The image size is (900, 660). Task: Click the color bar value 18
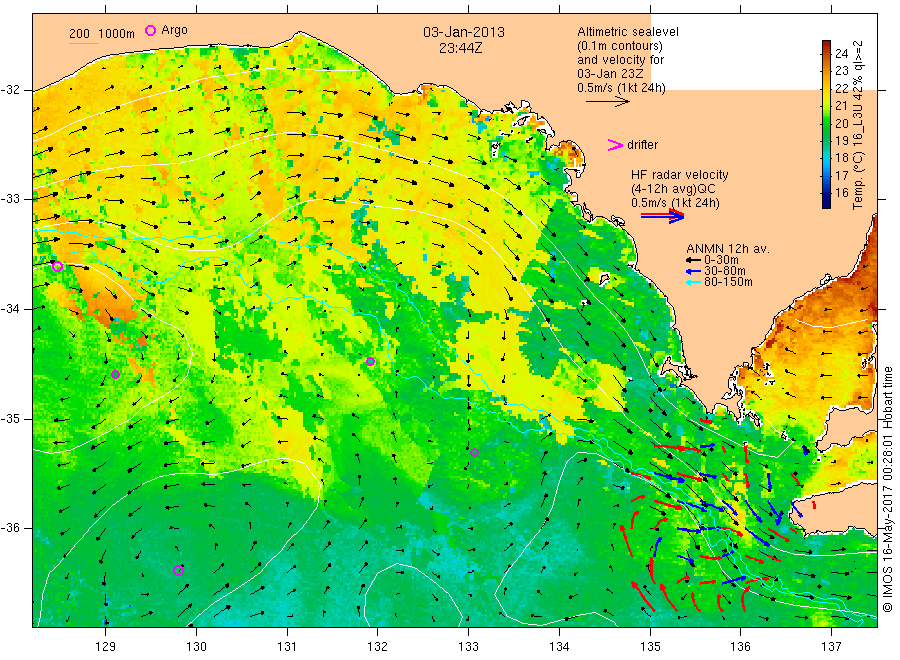pyautogui.click(x=841, y=158)
